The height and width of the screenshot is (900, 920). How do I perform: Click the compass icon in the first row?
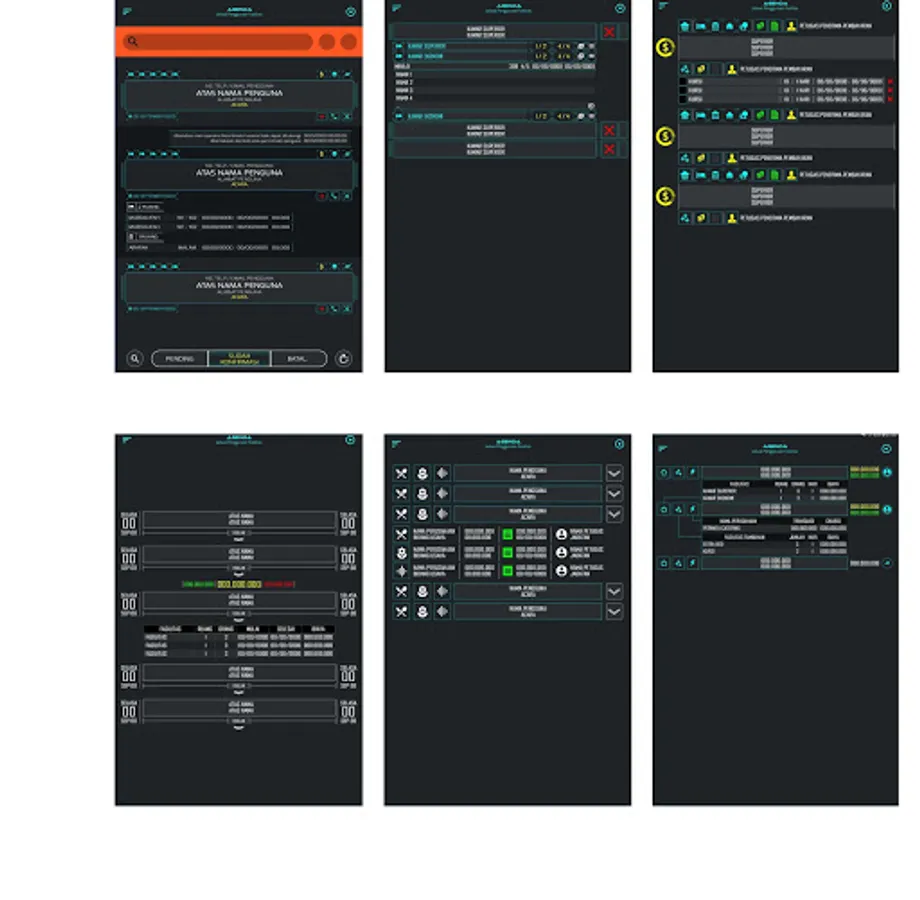[x=442, y=474]
